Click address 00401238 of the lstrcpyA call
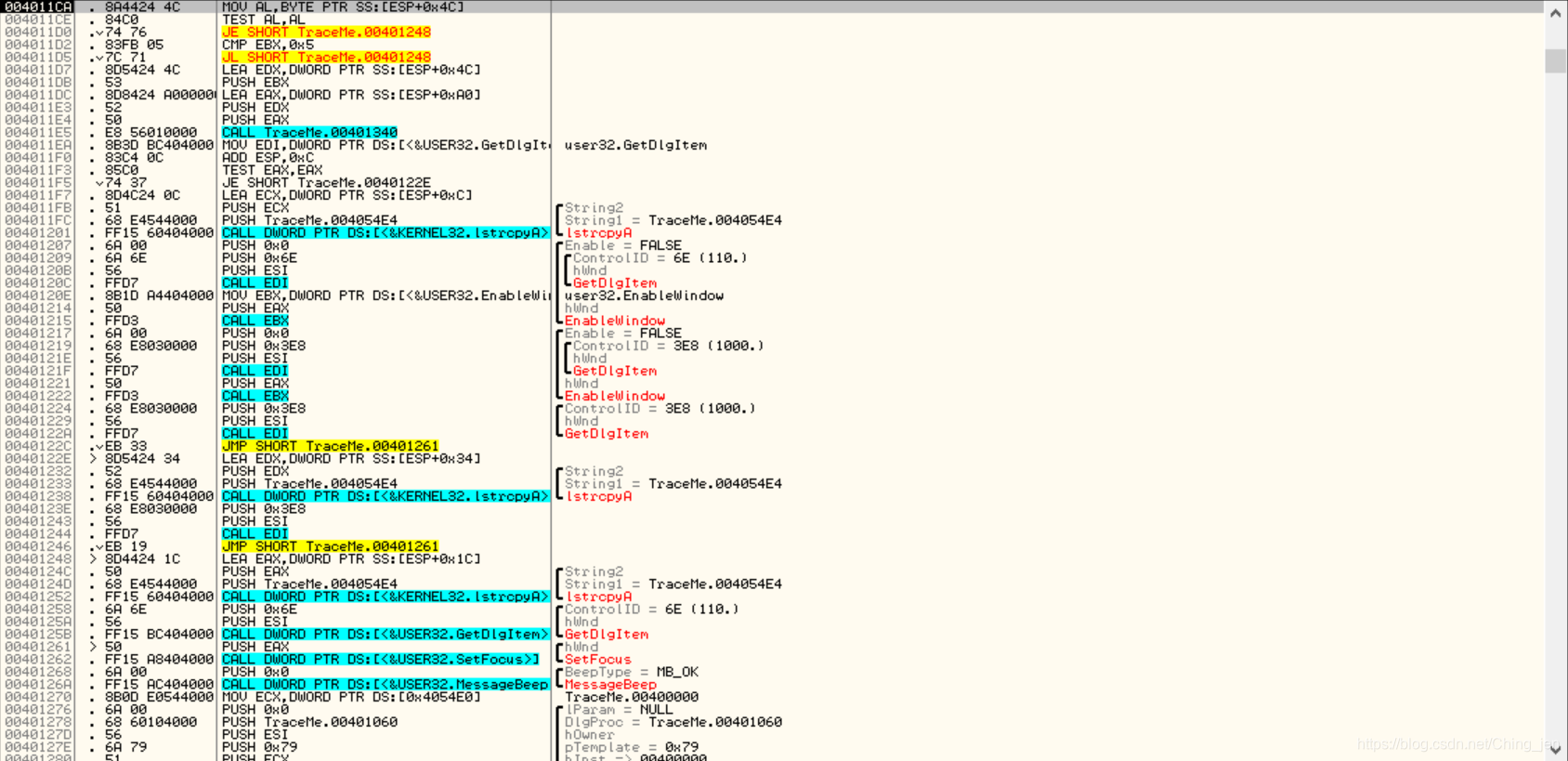This screenshot has width=1568, height=761. point(37,496)
